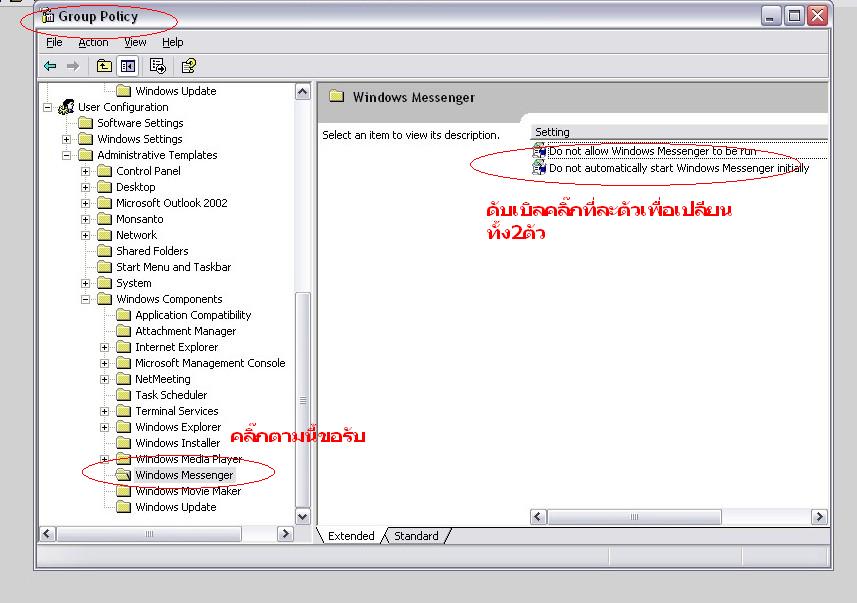Select 'Do not automatically start Windows Messenger initially'
Viewport: 857px width, 603px height.
click(x=679, y=168)
